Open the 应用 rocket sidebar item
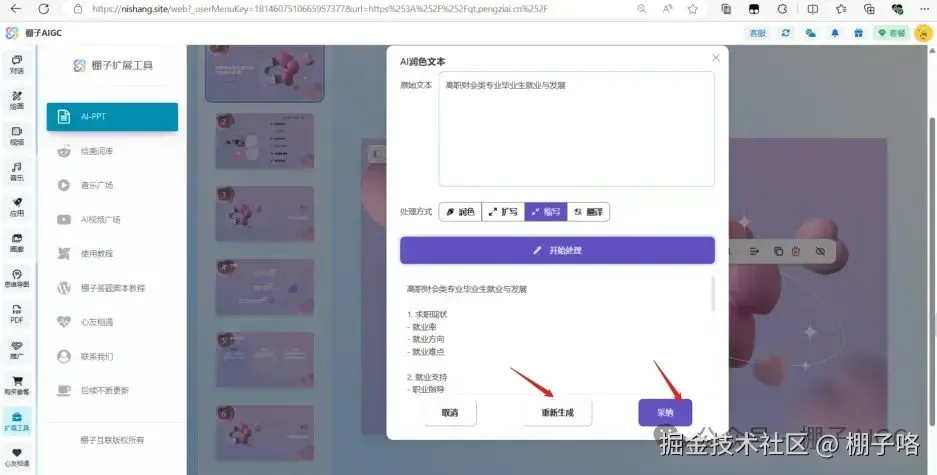Screen dimensions: 937x475 click(x=17, y=207)
